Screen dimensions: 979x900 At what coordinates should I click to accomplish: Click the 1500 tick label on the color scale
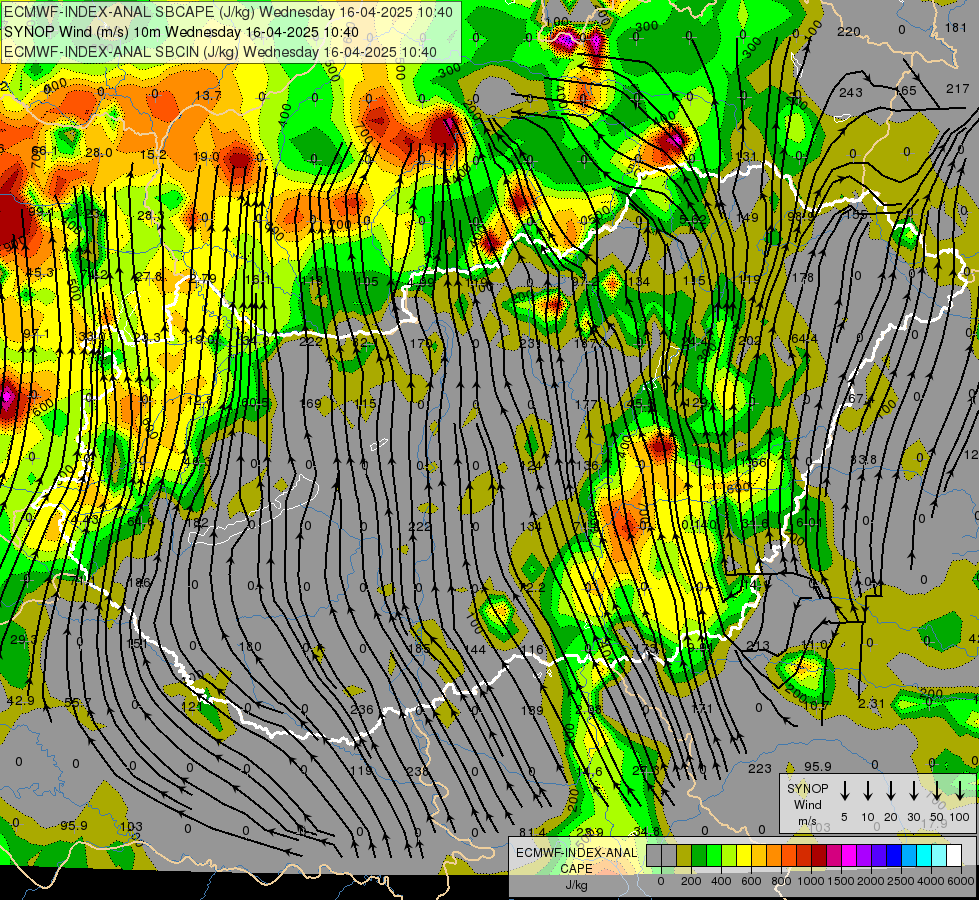(x=841, y=881)
